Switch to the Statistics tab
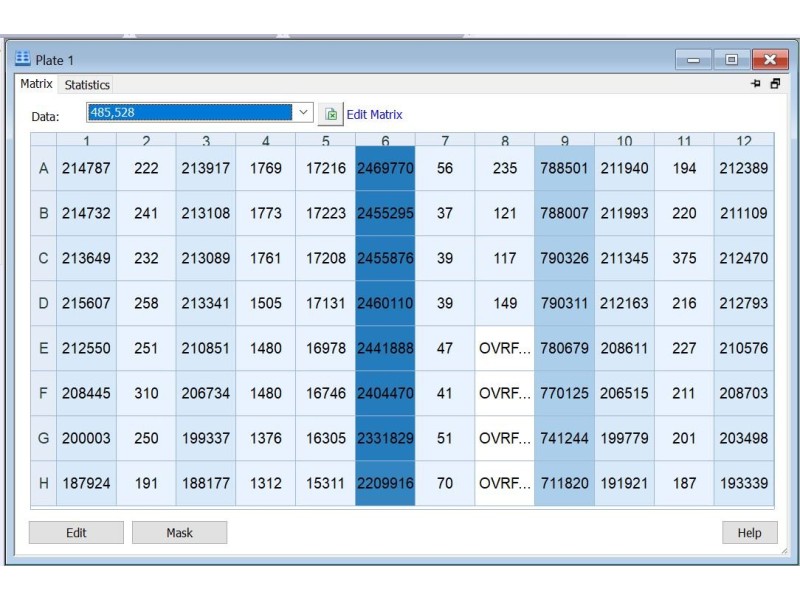This screenshot has width=800, height=600. pos(87,85)
